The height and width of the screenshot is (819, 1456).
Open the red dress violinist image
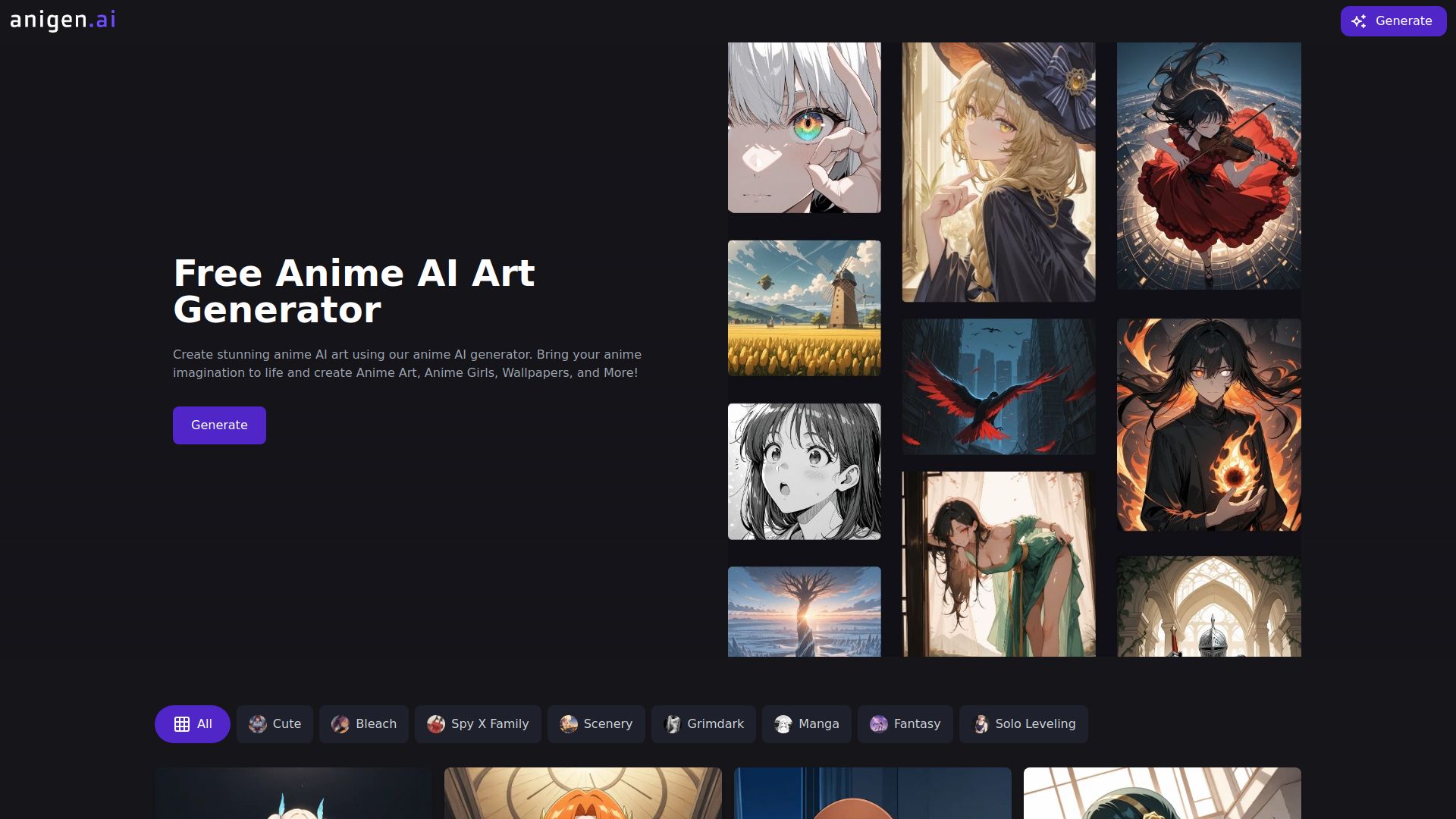(x=1208, y=165)
